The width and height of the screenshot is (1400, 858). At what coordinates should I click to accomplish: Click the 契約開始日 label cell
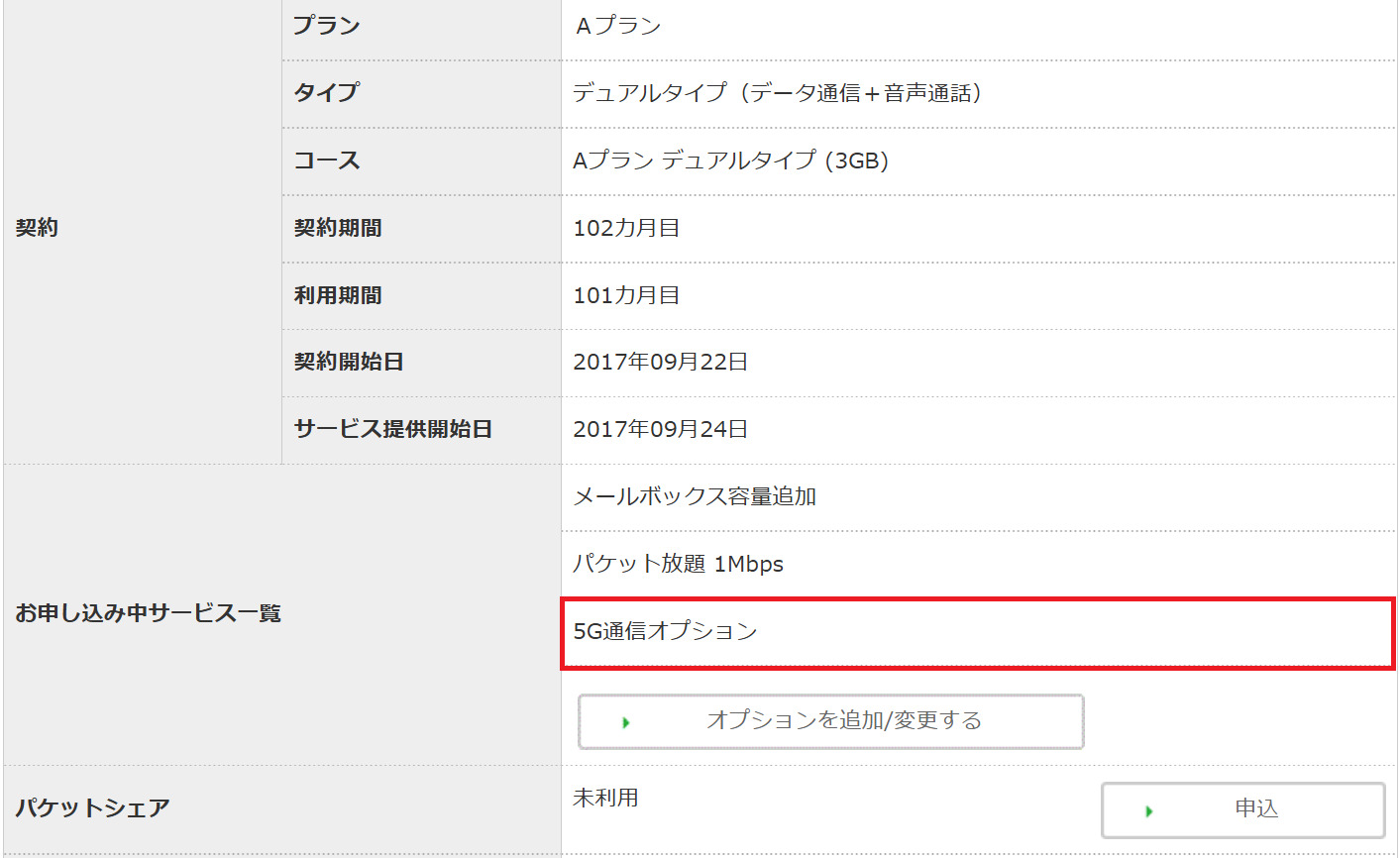click(349, 362)
